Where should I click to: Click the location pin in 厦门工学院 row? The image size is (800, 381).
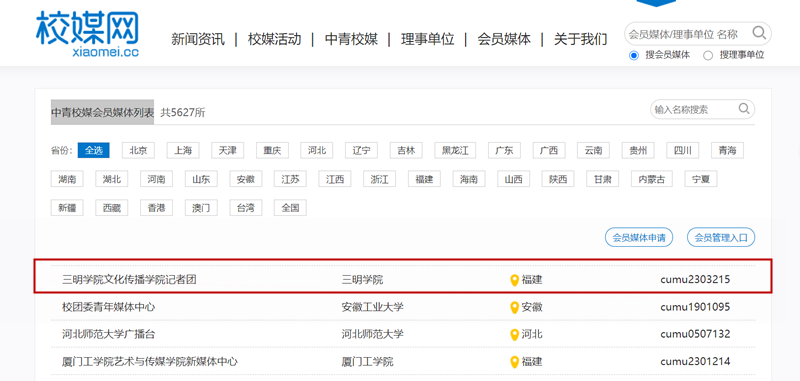(514, 362)
